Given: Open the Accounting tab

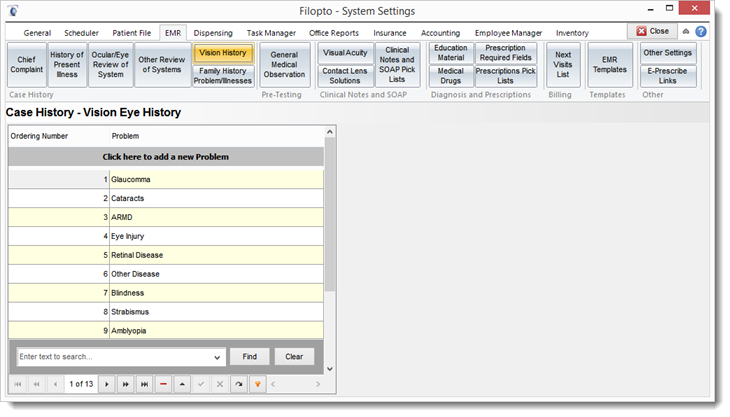Looking at the screenshot, I should click(440, 33).
